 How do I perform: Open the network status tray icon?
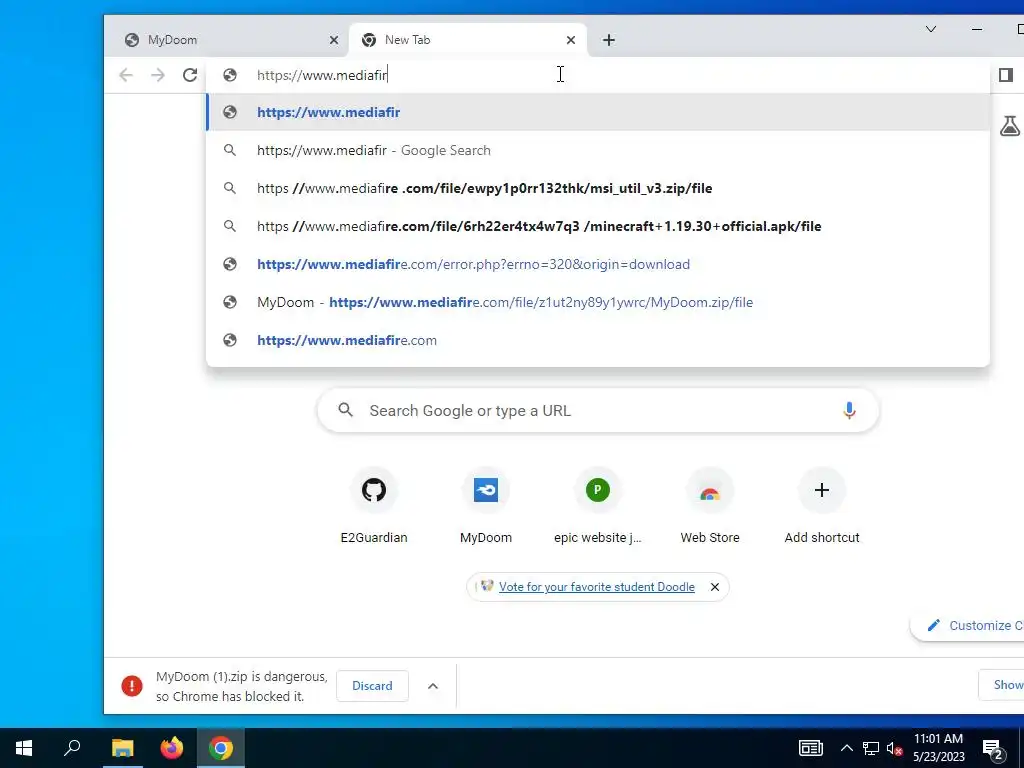point(871,748)
